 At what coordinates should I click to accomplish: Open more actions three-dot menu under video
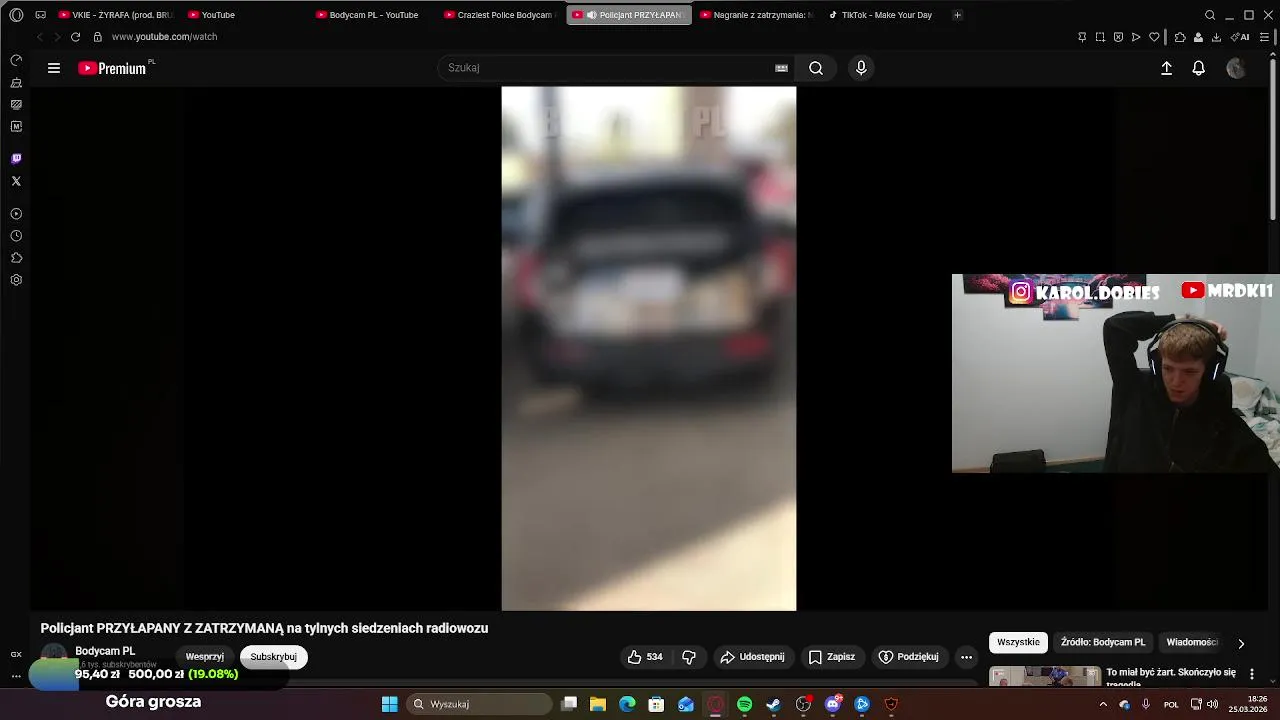pyautogui.click(x=966, y=657)
